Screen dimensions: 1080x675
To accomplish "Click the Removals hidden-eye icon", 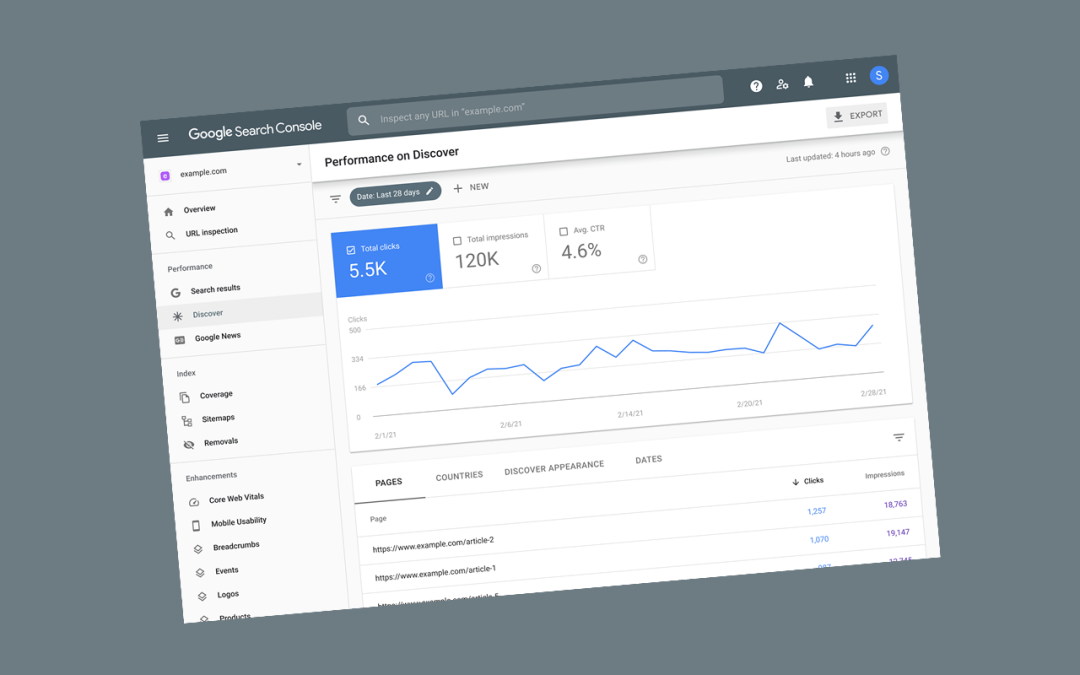I will coord(189,445).
